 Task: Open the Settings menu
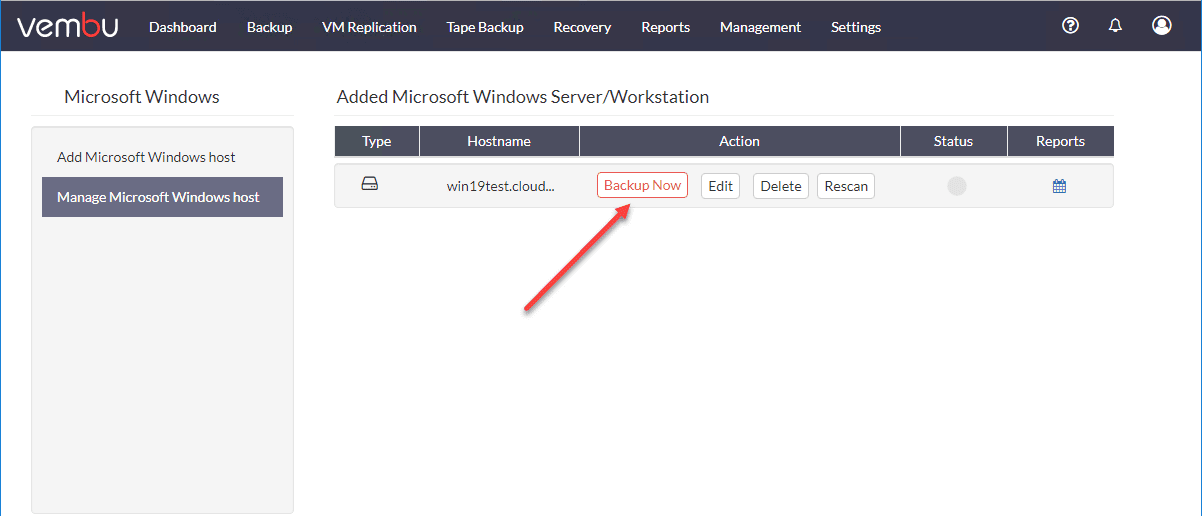coord(856,27)
